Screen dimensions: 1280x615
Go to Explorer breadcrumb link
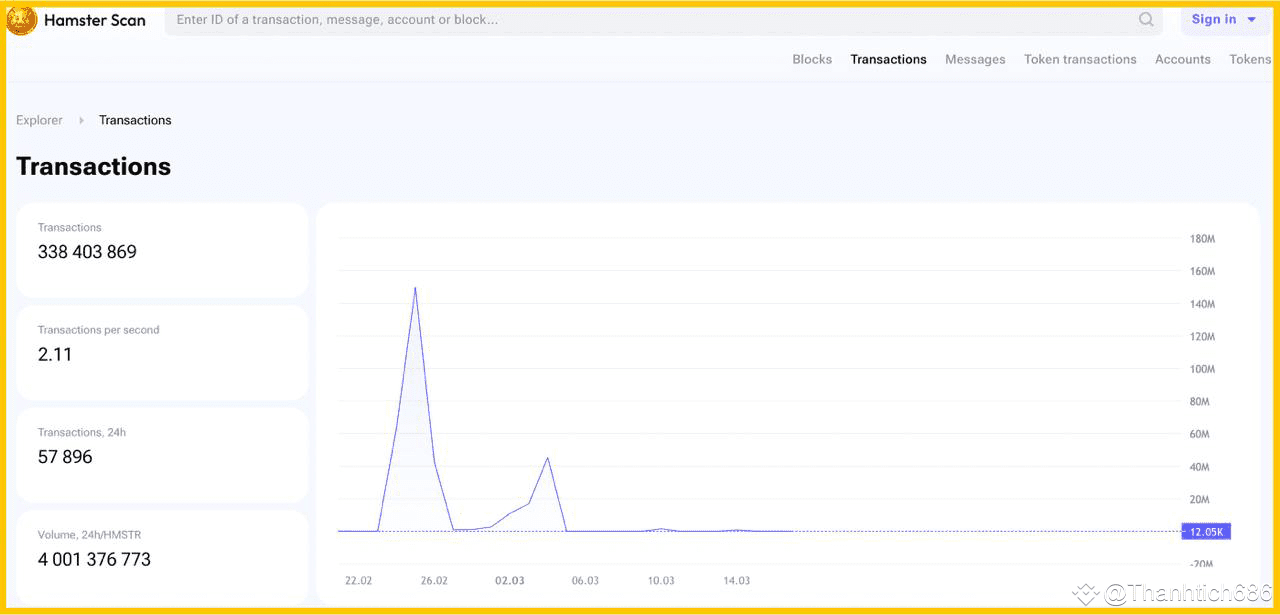point(39,120)
